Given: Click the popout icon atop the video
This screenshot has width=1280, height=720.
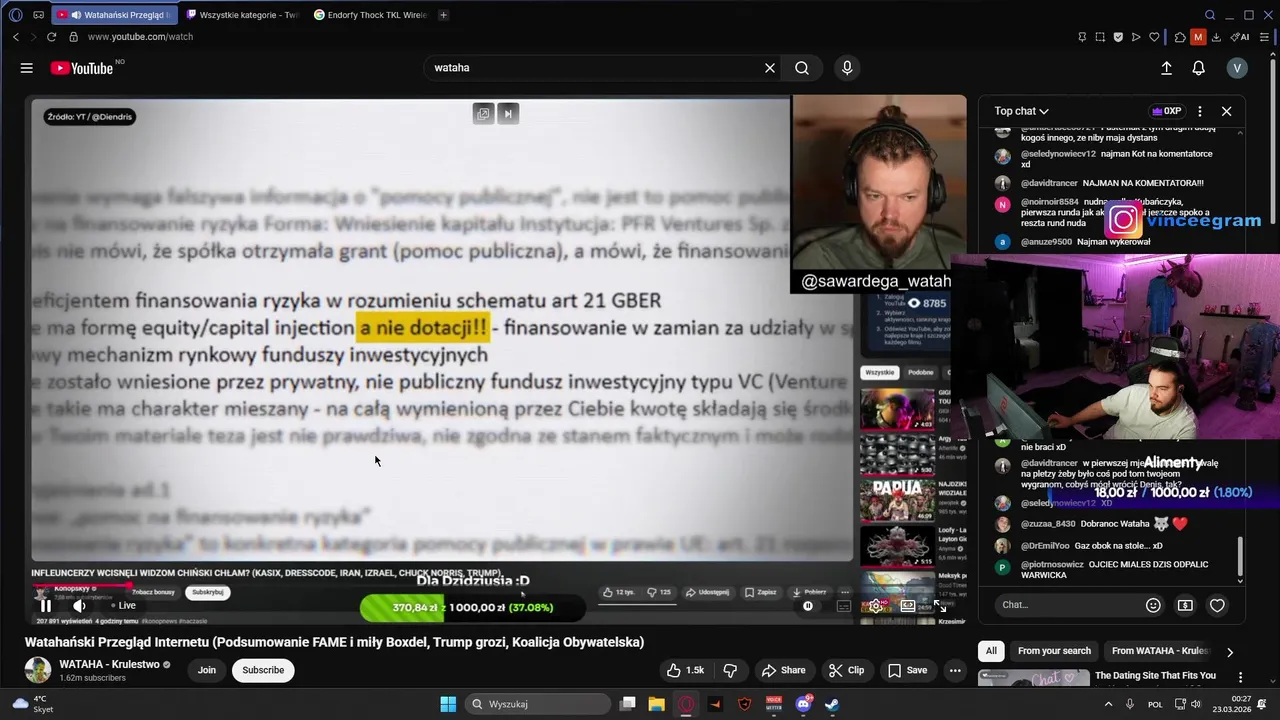Looking at the screenshot, I should [483, 114].
